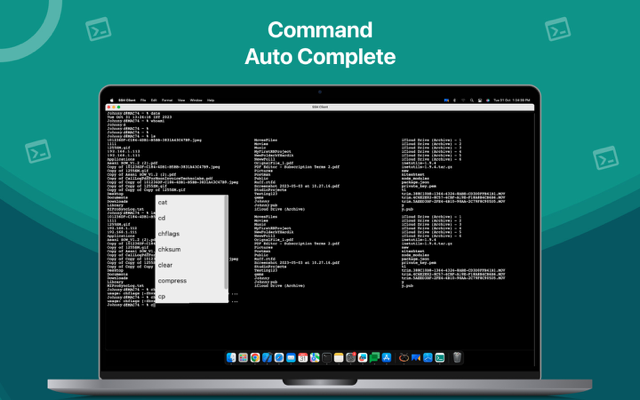Image resolution: width=640 pixels, height=400 pixels.
Task: Open the Window menu
Action: tap(196, 100)
